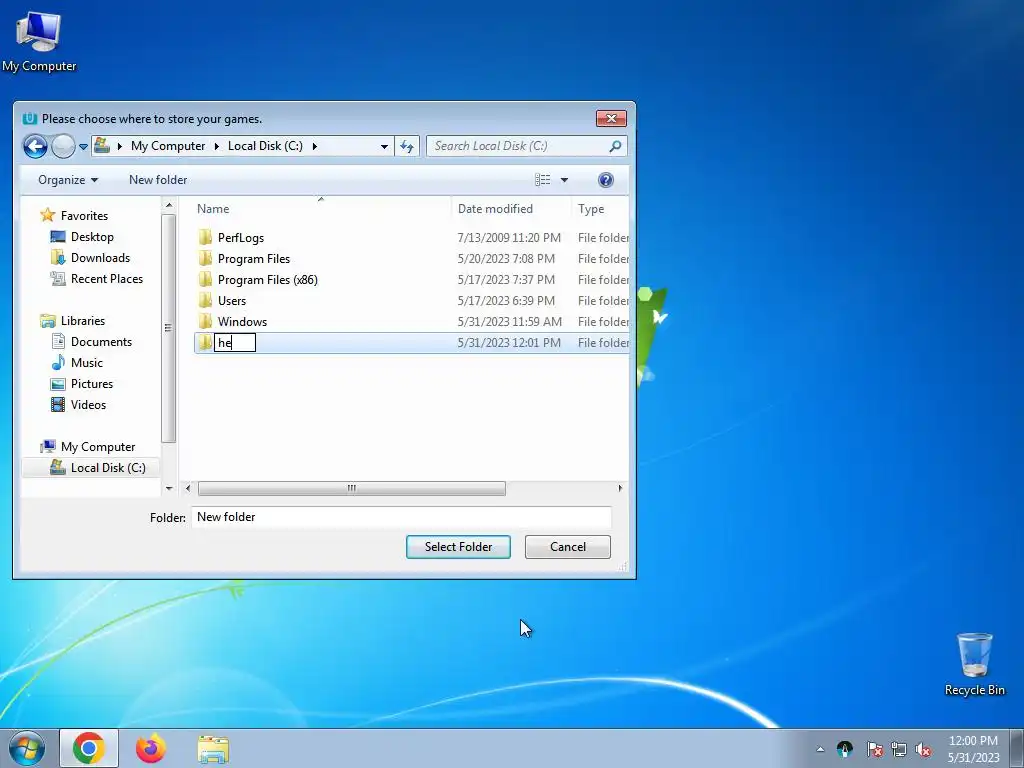Image resolution: width=1024 pixels, height=768 pixels.
Task: Click the Back navigation arrow
Action: click(35, 146)
